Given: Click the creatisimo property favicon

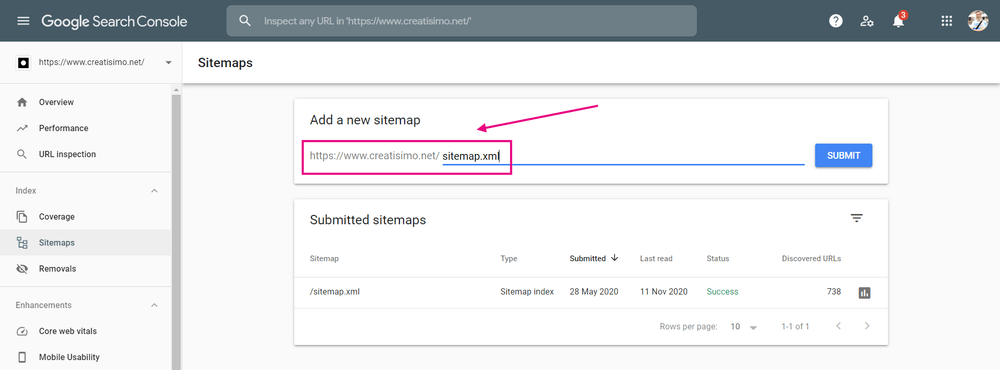Looking at the screenshot, I should (23, 63).
